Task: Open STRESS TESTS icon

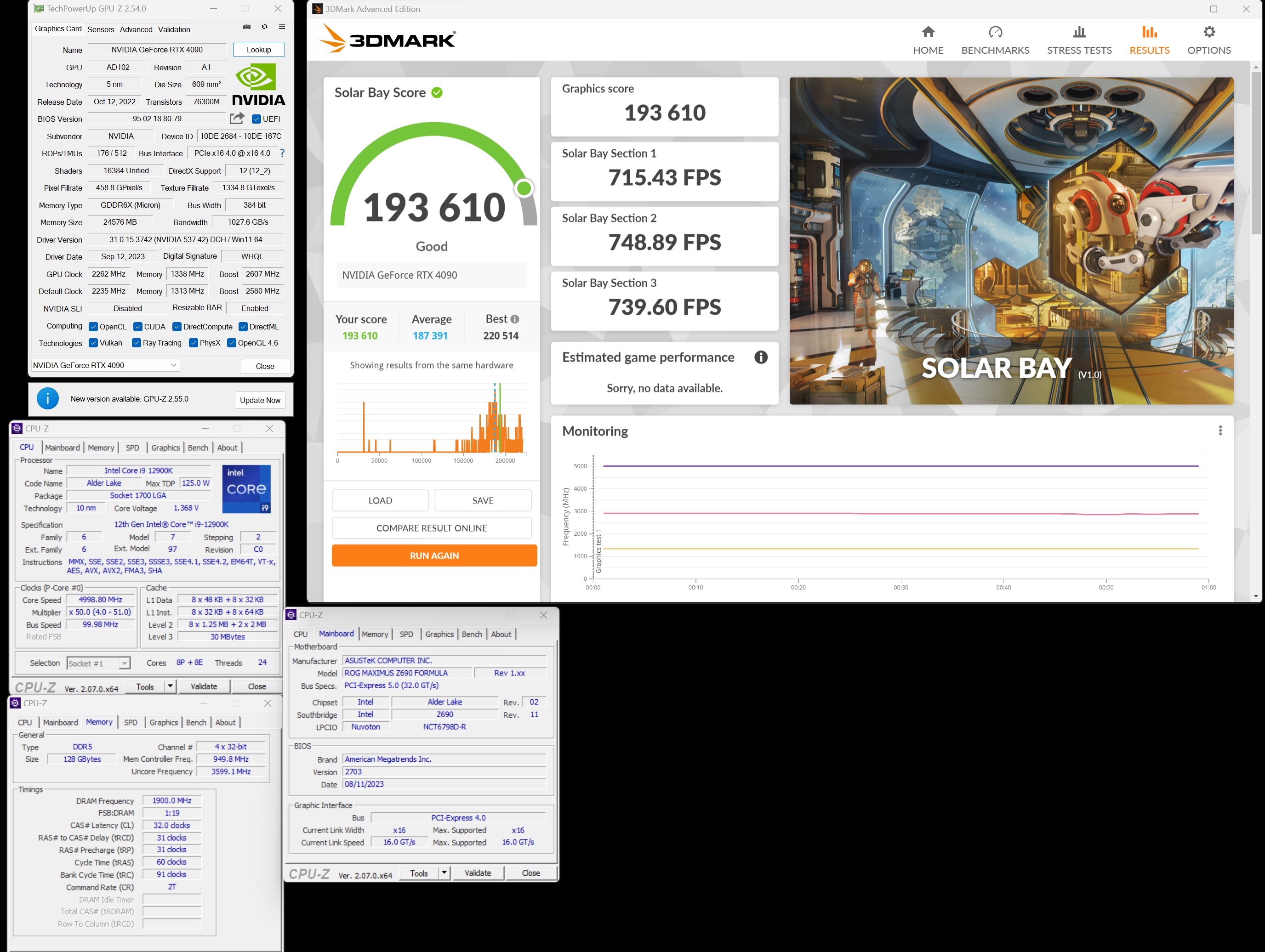Action: [1079, 32]
